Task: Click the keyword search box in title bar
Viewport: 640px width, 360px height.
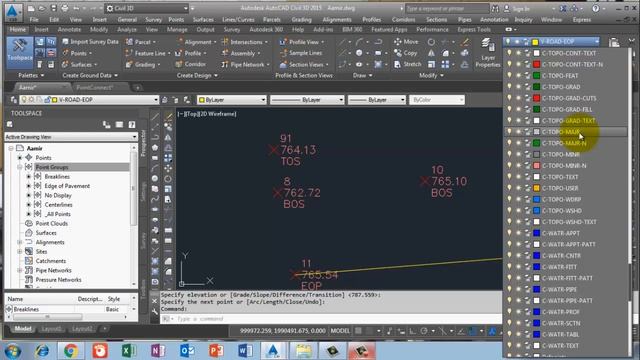Action: point(447,8)
